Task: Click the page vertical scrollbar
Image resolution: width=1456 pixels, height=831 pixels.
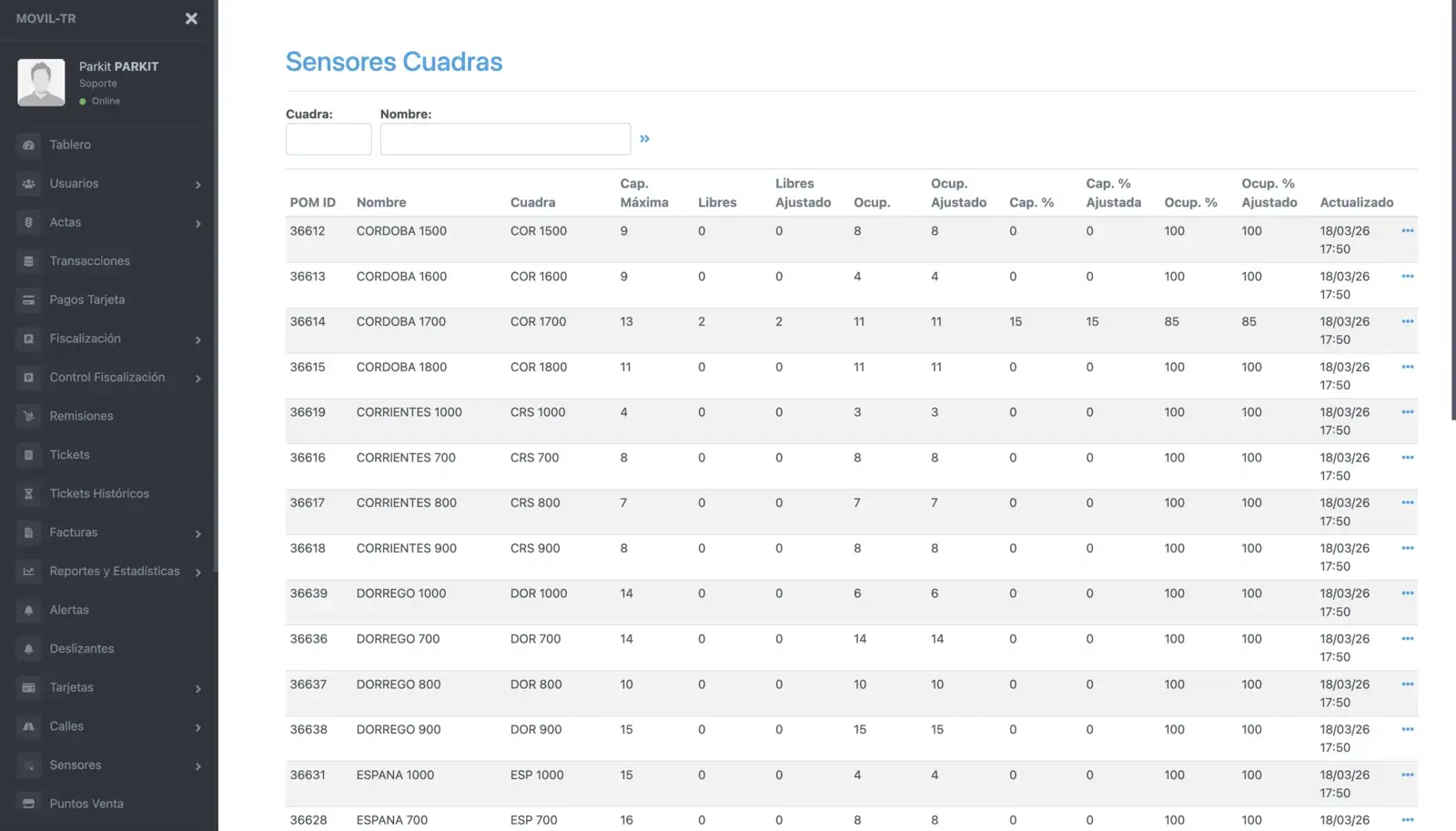Action: pos(1453,209)
